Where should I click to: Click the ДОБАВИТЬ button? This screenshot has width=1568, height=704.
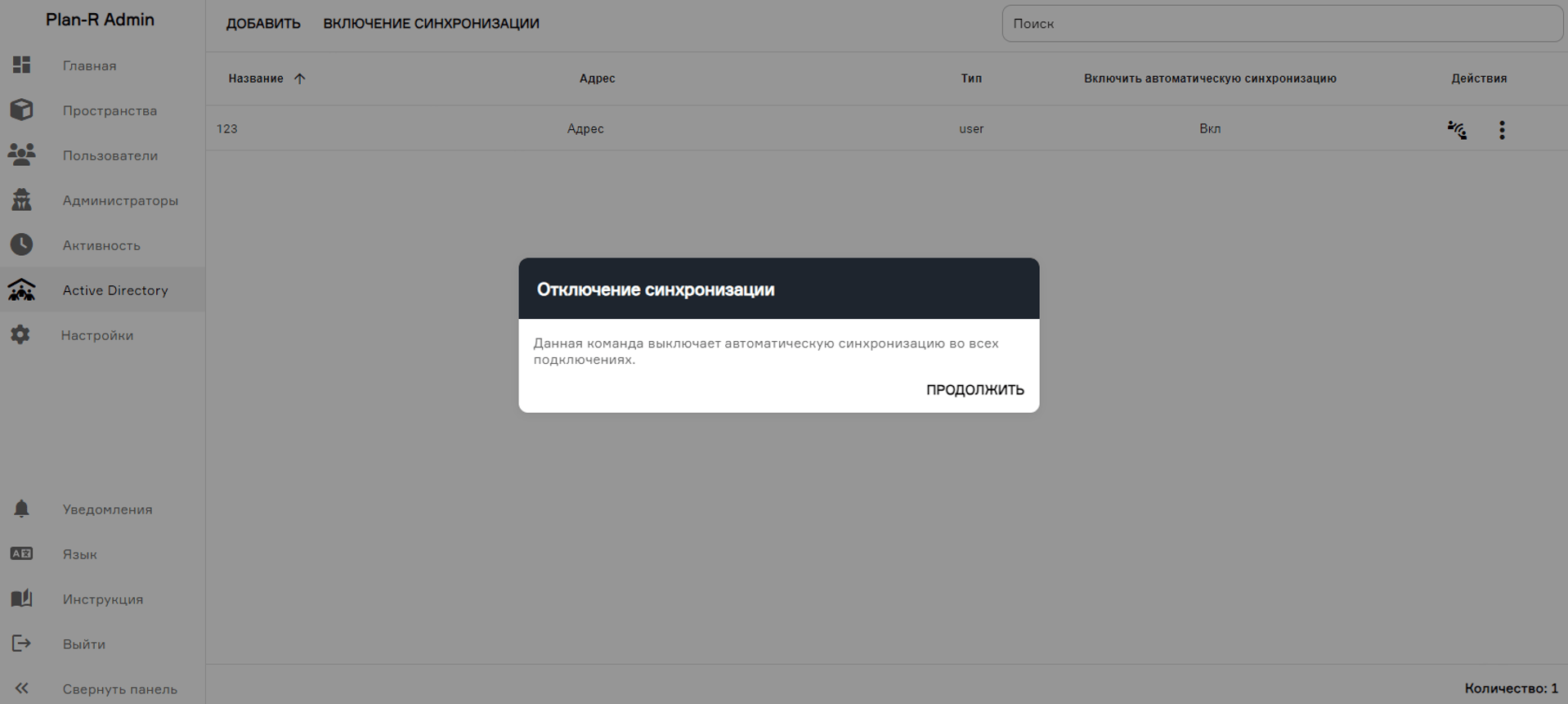pos(263,24)
